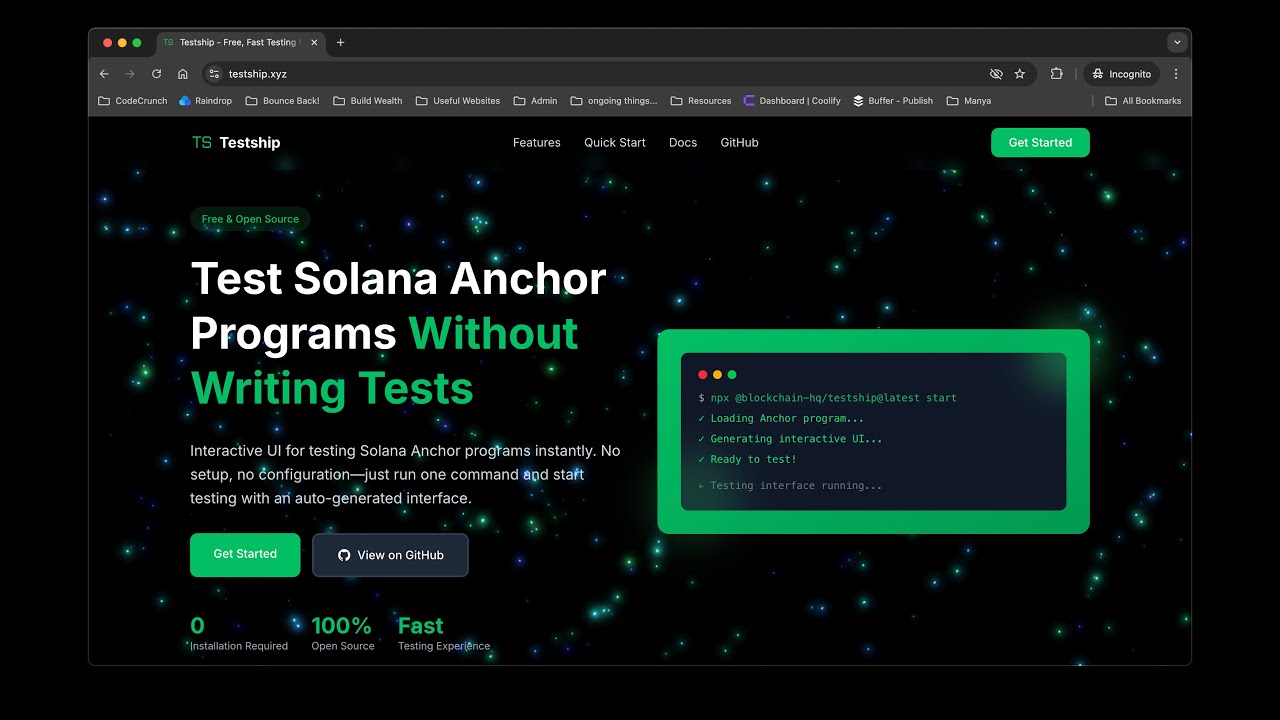Click the Free & Open Source badge
The width and height of the screenshot is (1280, 720).
click(250, 219)
